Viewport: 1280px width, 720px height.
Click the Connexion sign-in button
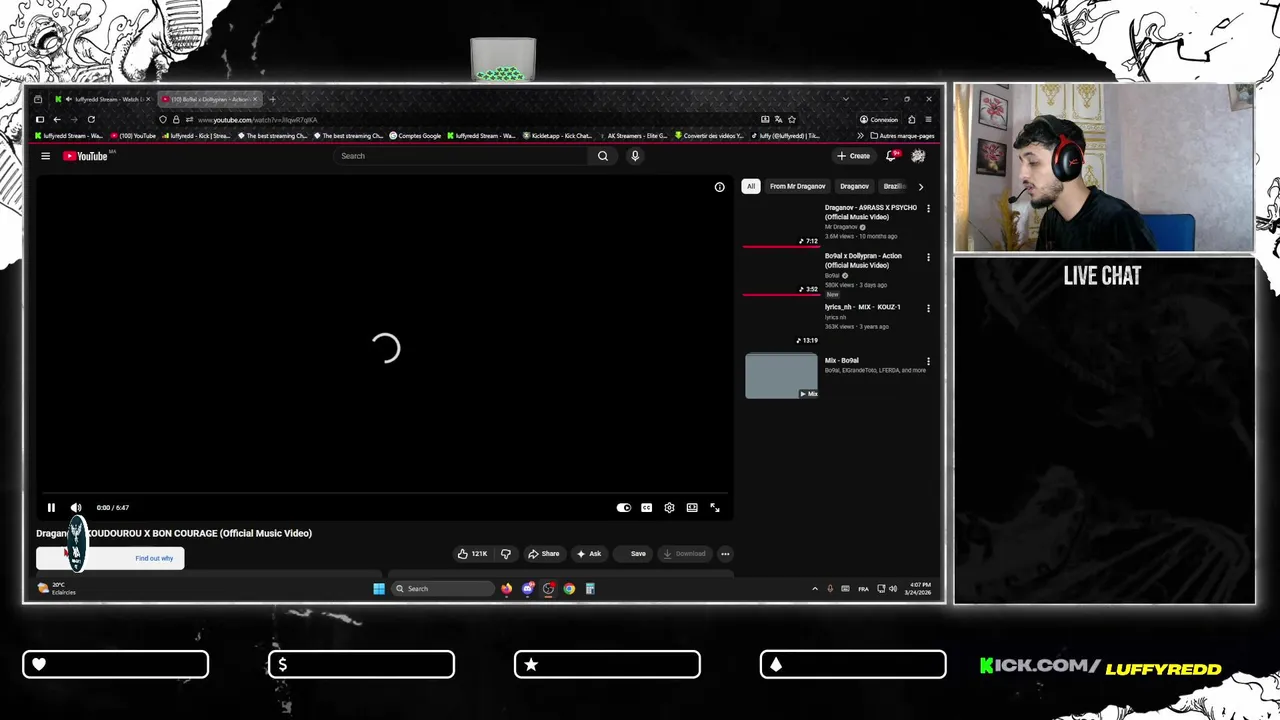tap(879, 120)
